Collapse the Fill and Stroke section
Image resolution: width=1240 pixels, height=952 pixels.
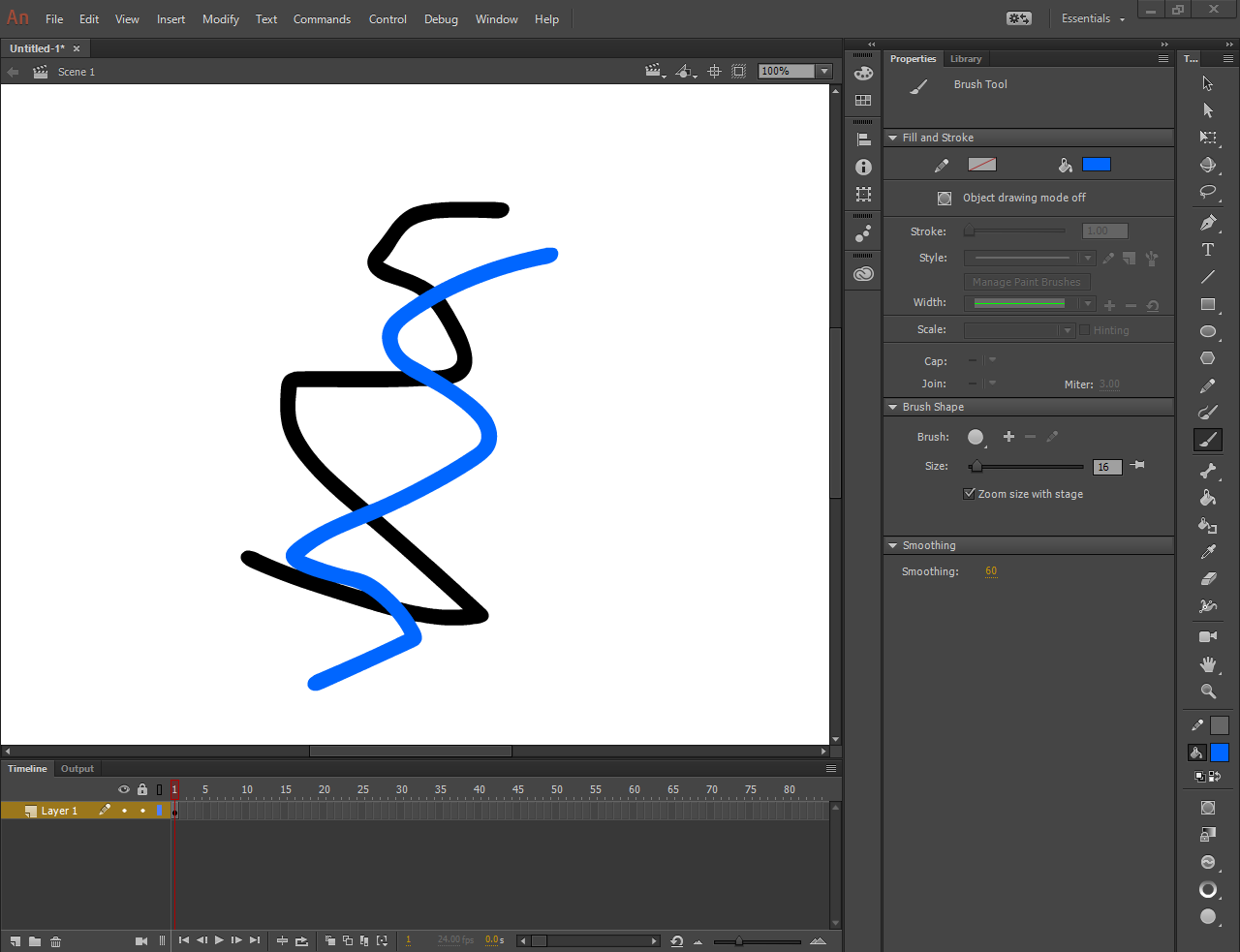click(893, 138)
